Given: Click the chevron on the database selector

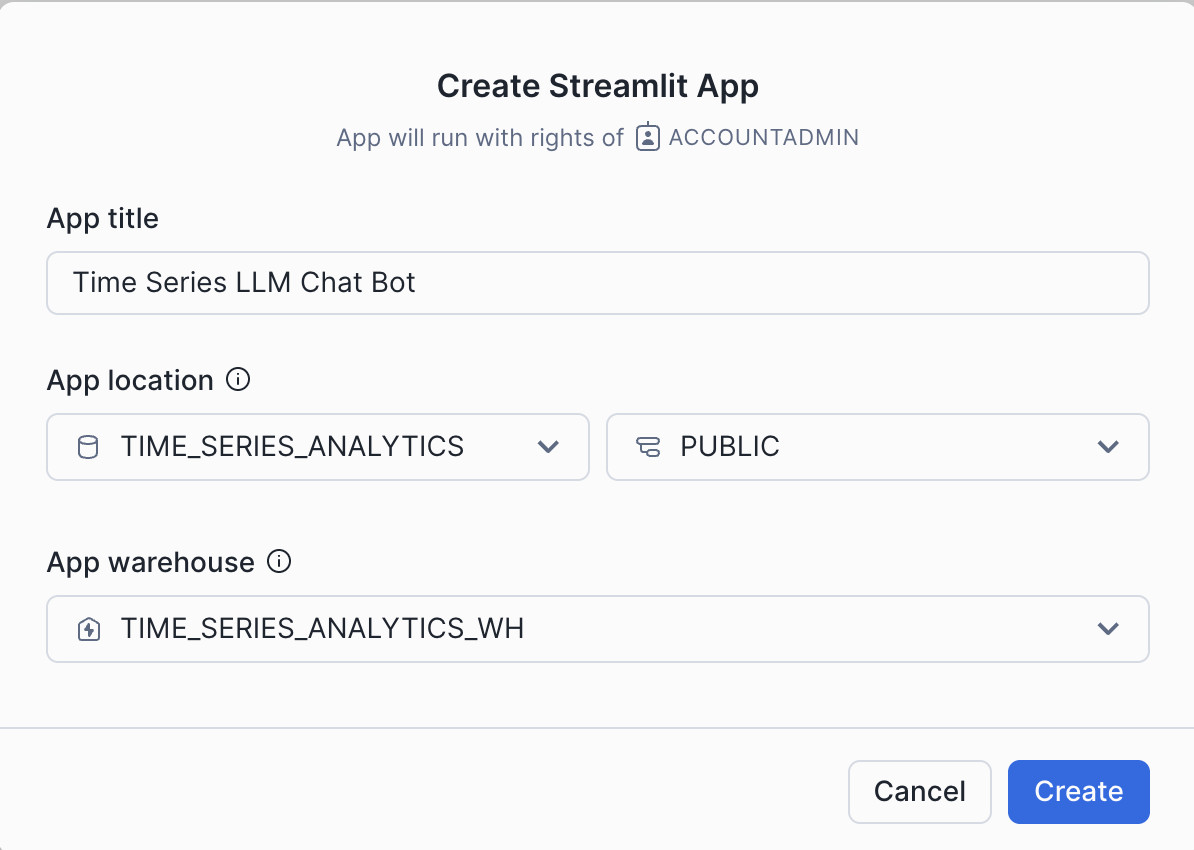Looking at the screenshot, I should [x=549, y=447].
